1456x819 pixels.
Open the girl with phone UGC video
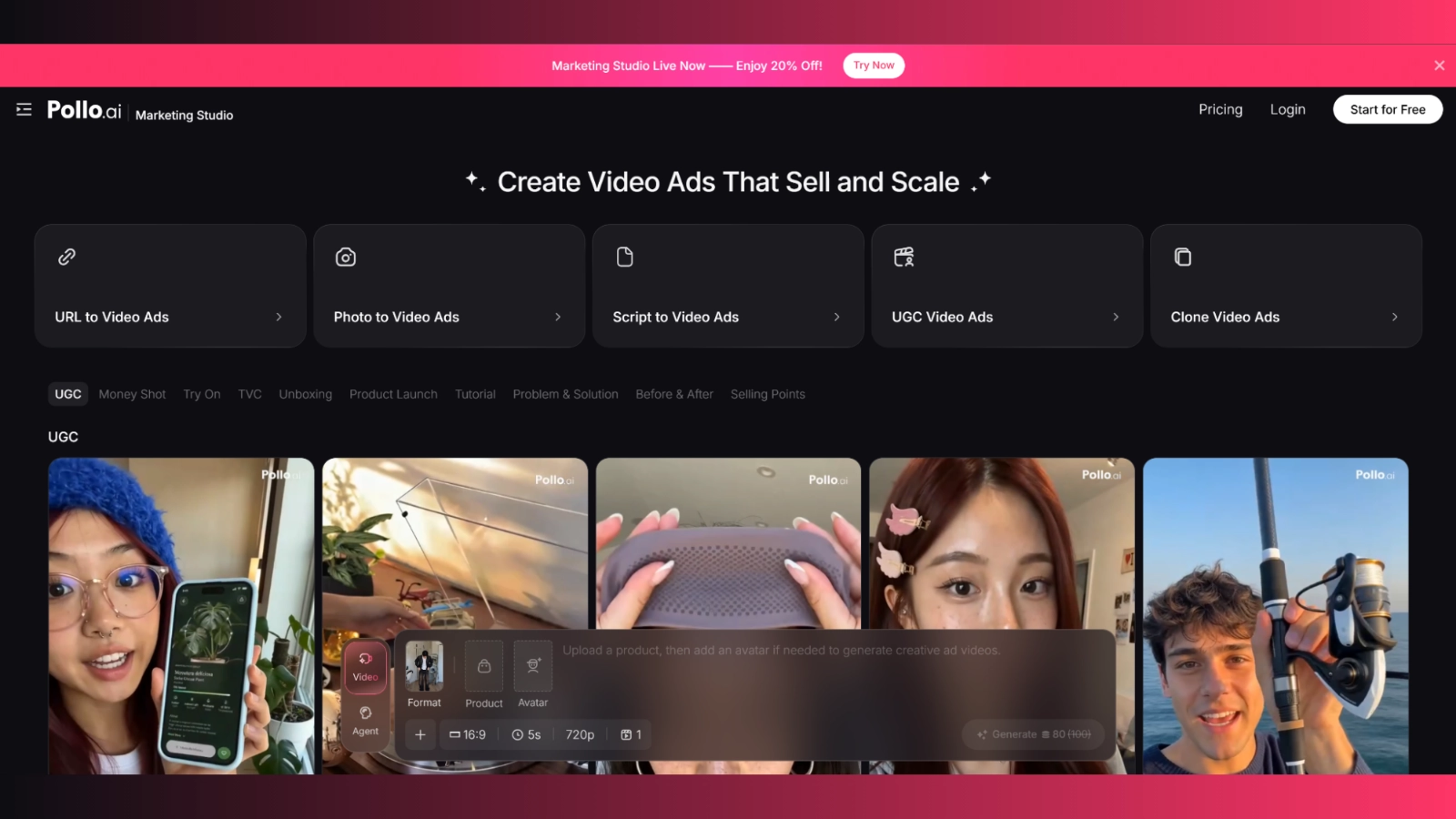click(x=181, y=616)
